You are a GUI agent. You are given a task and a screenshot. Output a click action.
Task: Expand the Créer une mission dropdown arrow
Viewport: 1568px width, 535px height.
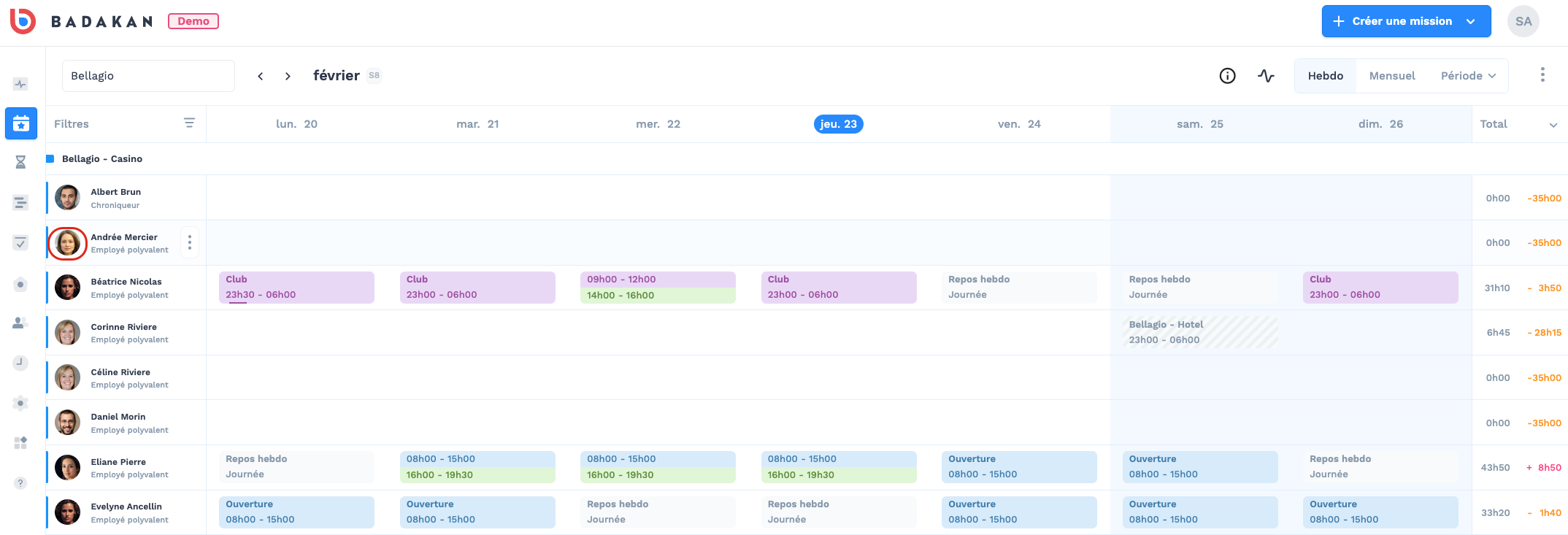(x=1470, y=21)
